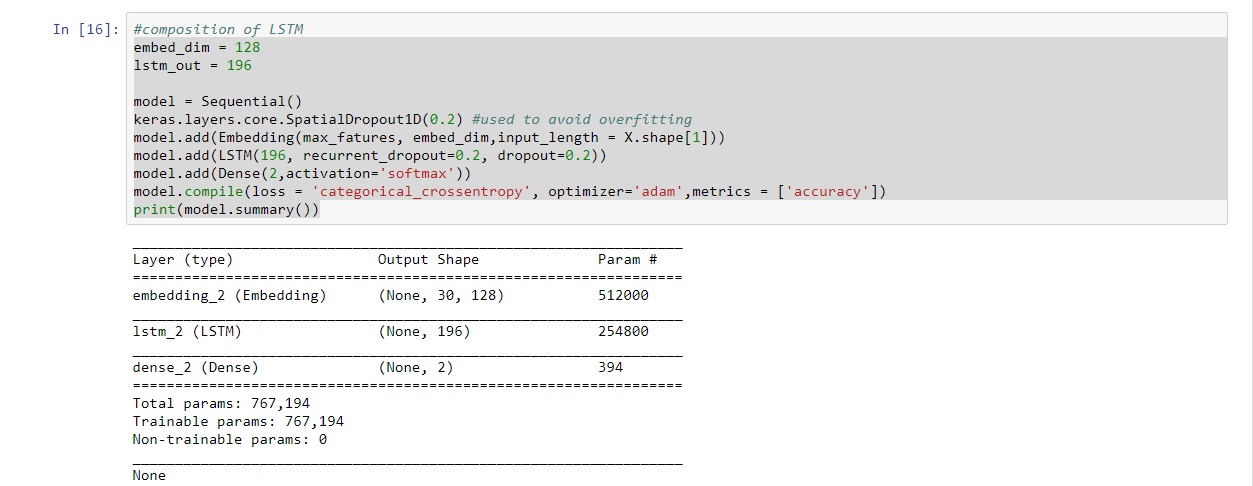Click the 394 parameter count

[x=610, y=367]
